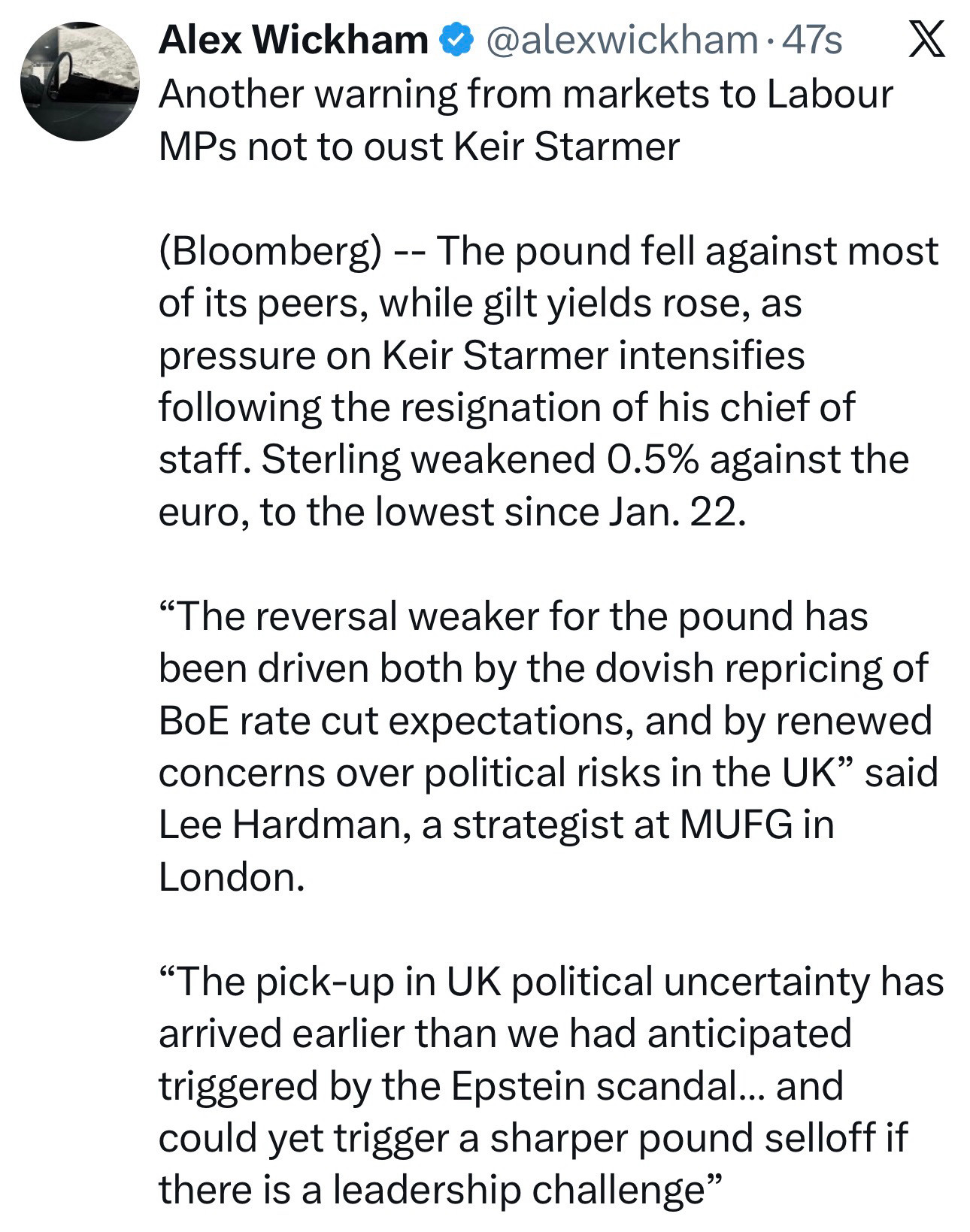Click the blue verified checkmark badge
The height and width of the screenshot is (1232, 970).
point(456,40)
